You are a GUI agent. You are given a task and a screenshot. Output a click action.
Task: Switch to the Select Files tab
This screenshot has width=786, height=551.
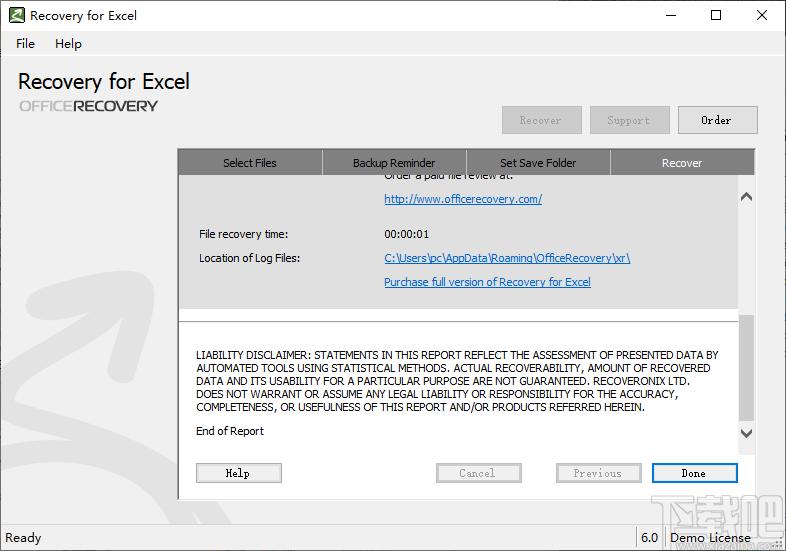(250, 162)
